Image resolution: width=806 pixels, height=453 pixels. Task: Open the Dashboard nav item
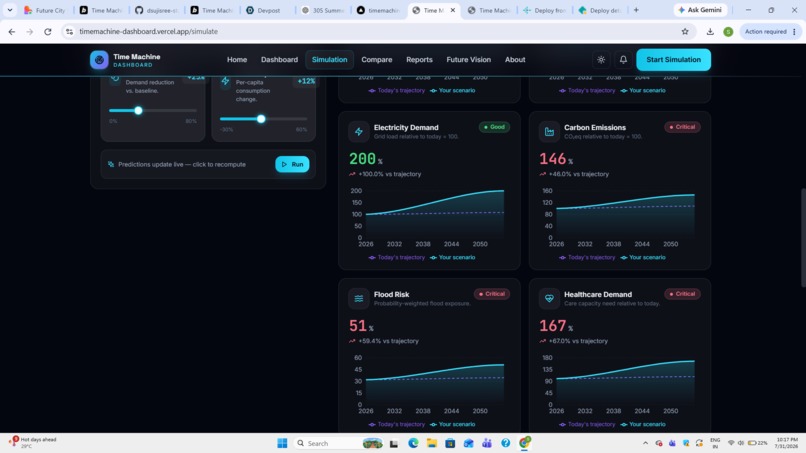coord(279,60)
